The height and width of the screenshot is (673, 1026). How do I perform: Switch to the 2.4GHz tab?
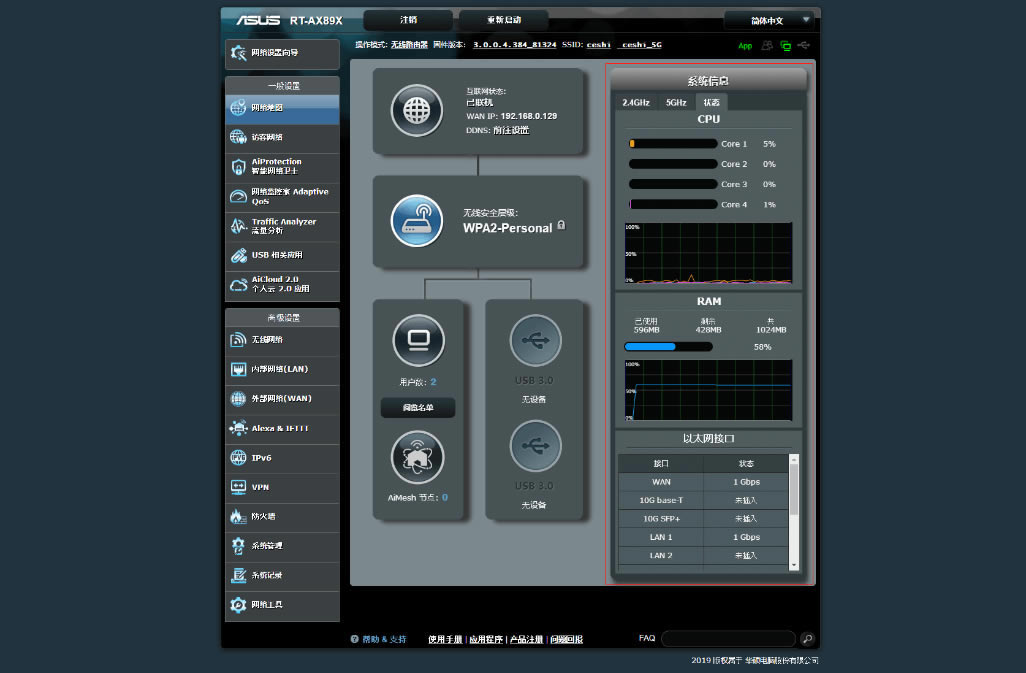tap(636, 102)
